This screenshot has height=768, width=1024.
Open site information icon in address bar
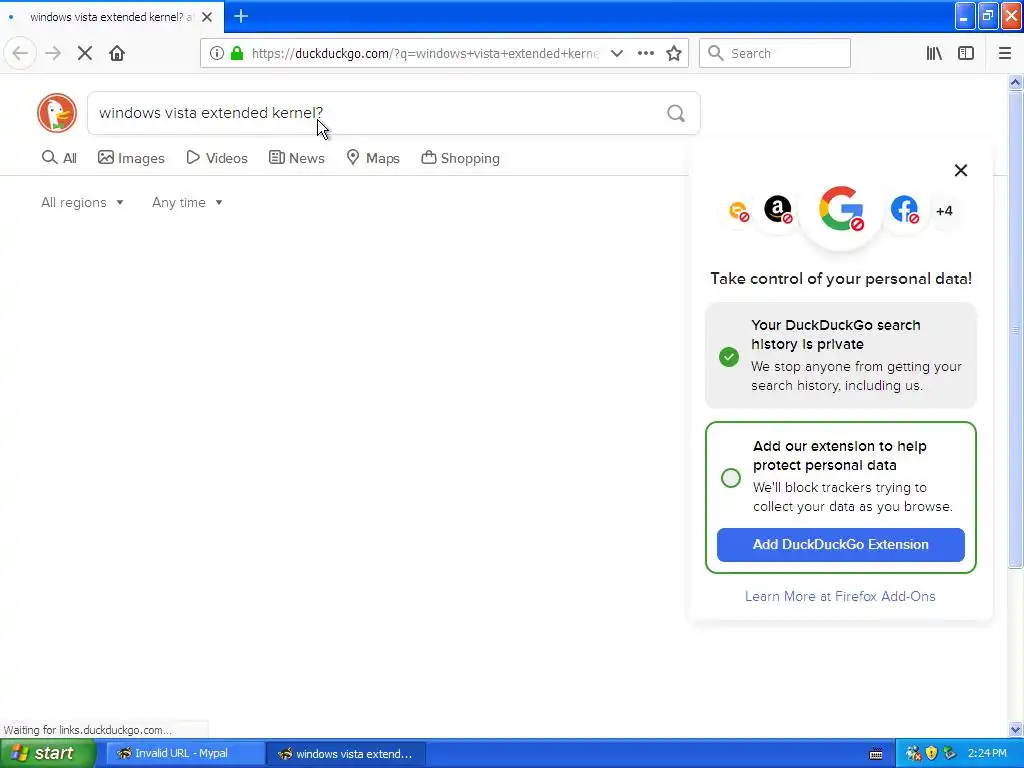pyautogui.click(x=217, y=53)
